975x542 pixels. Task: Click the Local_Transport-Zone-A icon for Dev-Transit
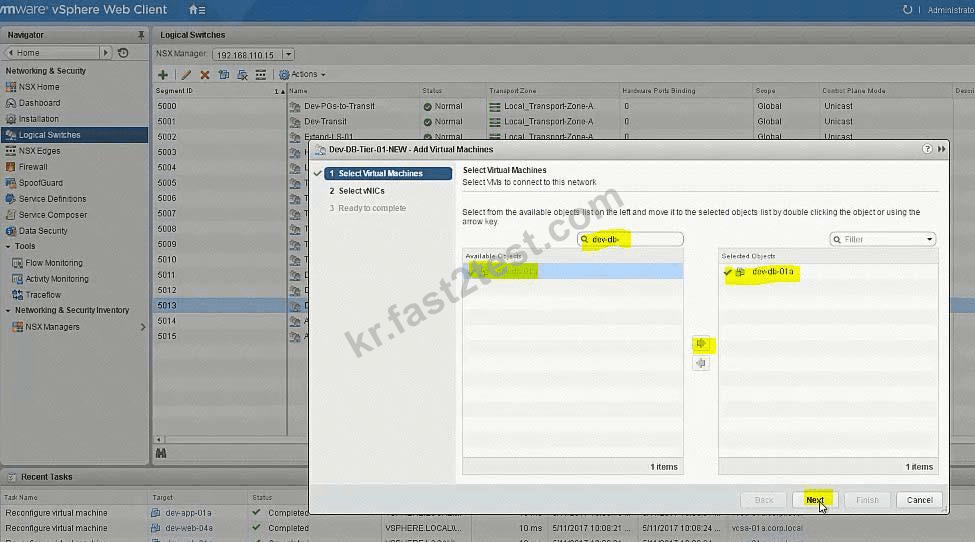click(495, 122)
